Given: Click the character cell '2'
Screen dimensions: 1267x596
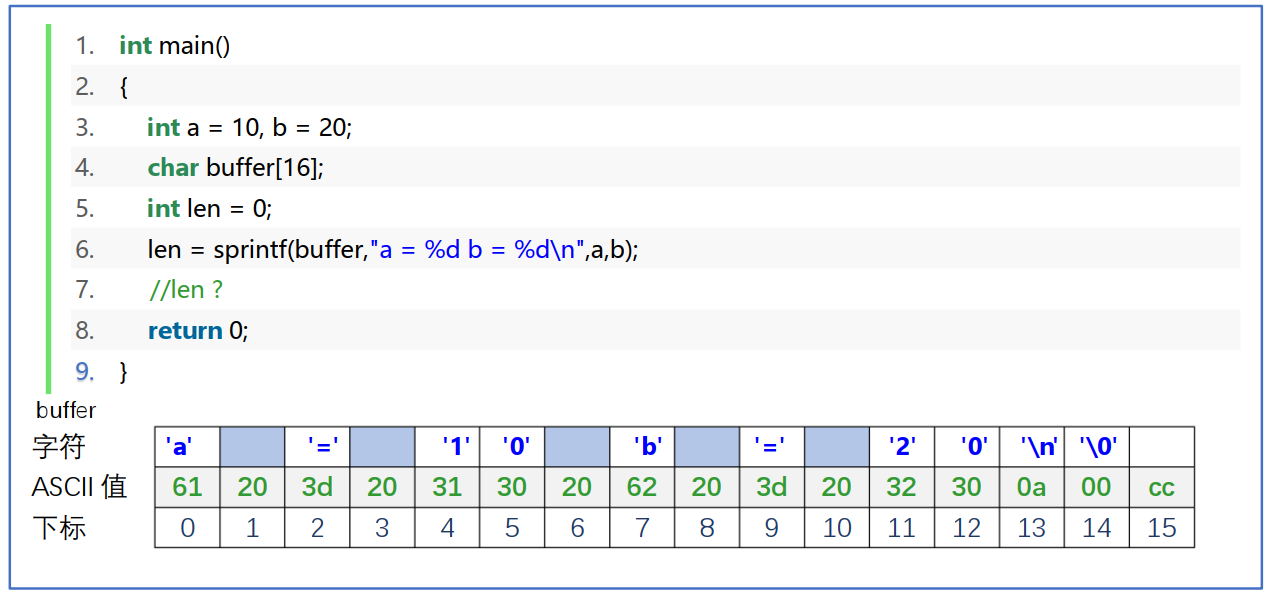Looking at the screenshot, I should [902, 447].
